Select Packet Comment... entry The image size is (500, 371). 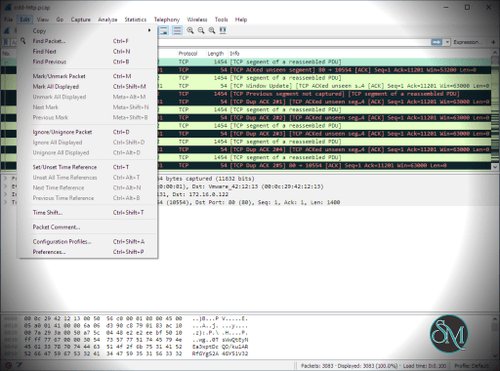87,227
